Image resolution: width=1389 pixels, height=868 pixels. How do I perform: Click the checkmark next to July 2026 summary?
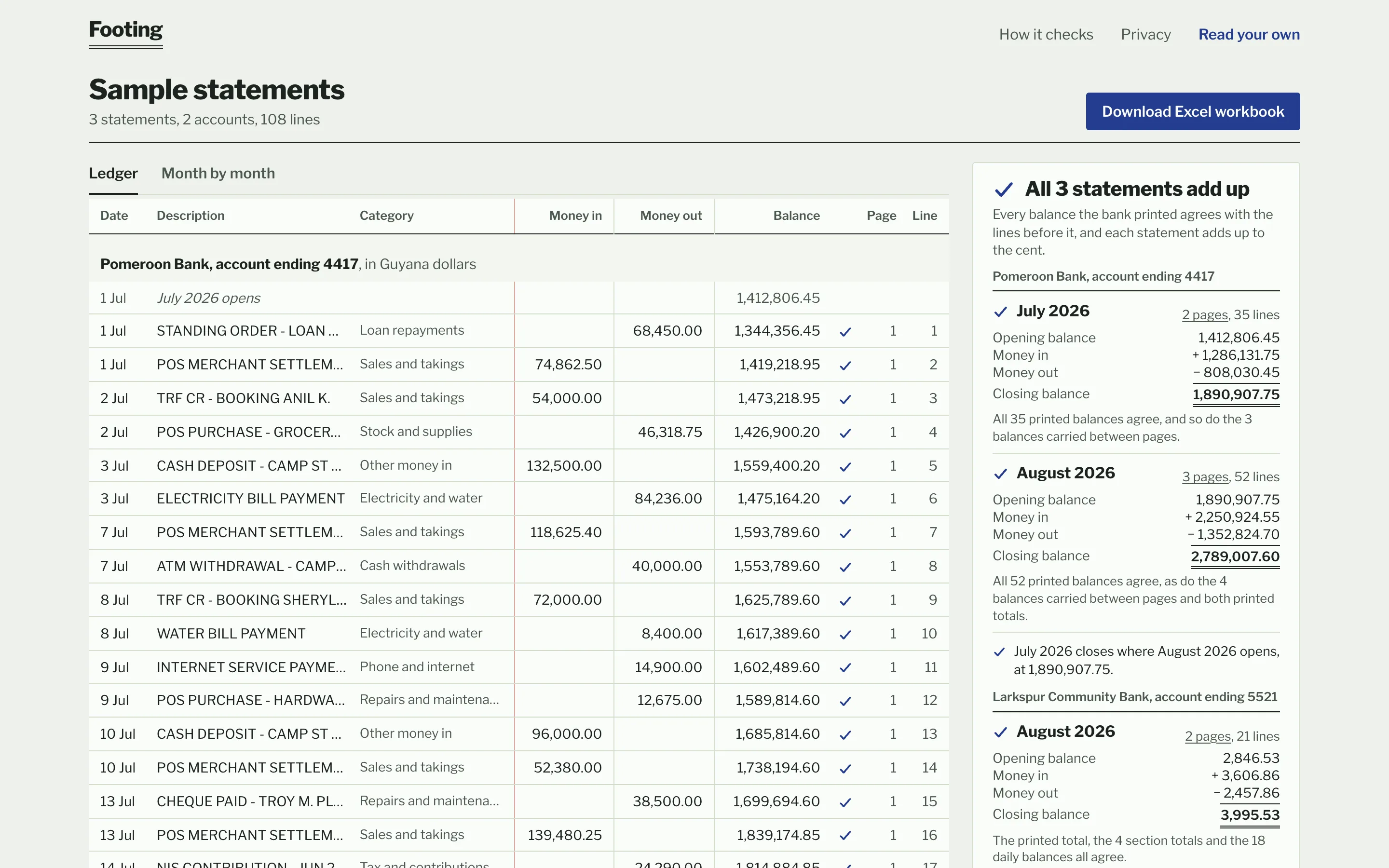[1000, 312]
